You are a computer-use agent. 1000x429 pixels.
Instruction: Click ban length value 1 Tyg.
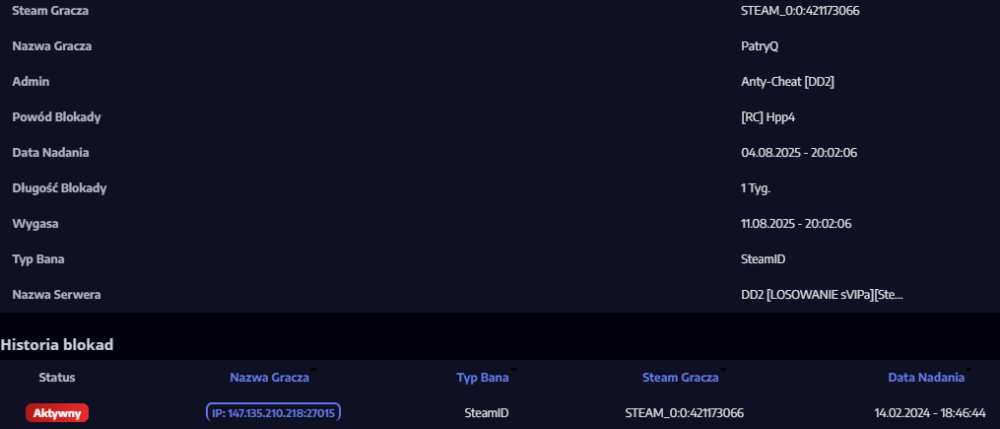tap(756, 189)
